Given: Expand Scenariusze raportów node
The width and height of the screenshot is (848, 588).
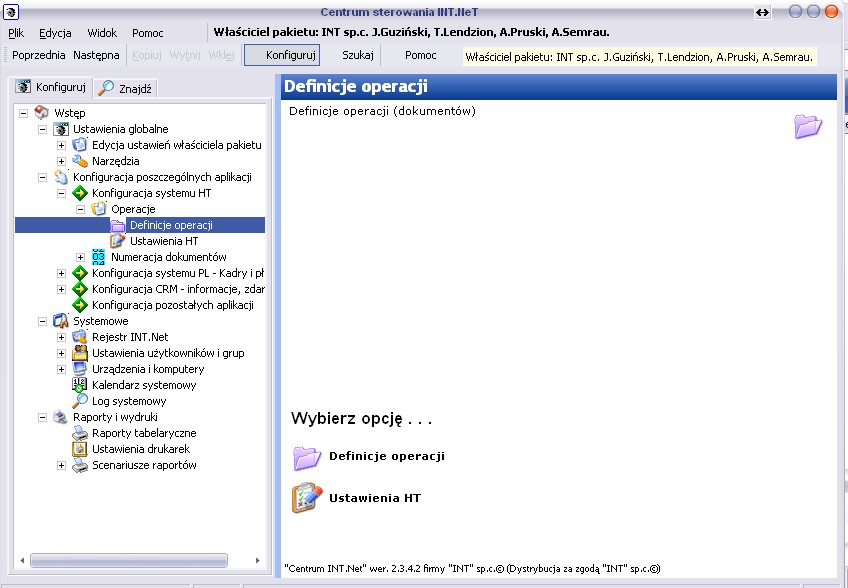Looking at the screenshot, I should tap(61, 465).
